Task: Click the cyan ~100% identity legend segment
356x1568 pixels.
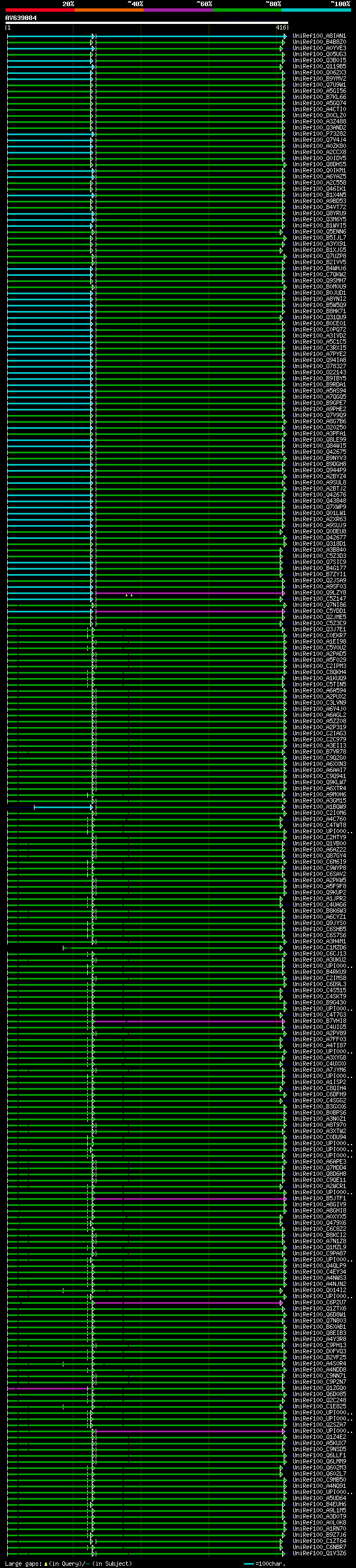Action: 316,10
